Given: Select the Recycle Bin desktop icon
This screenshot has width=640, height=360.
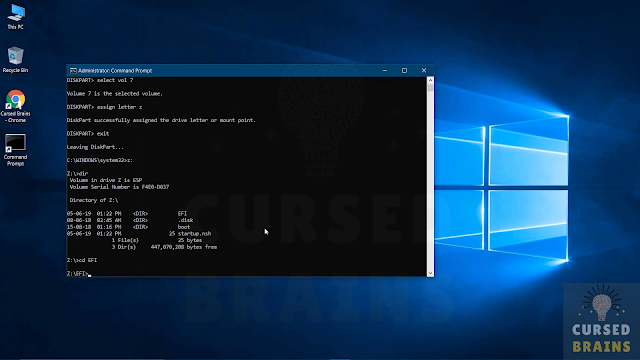Looking at the screenshot, I should pyautogui.click(x=16, y=60).
